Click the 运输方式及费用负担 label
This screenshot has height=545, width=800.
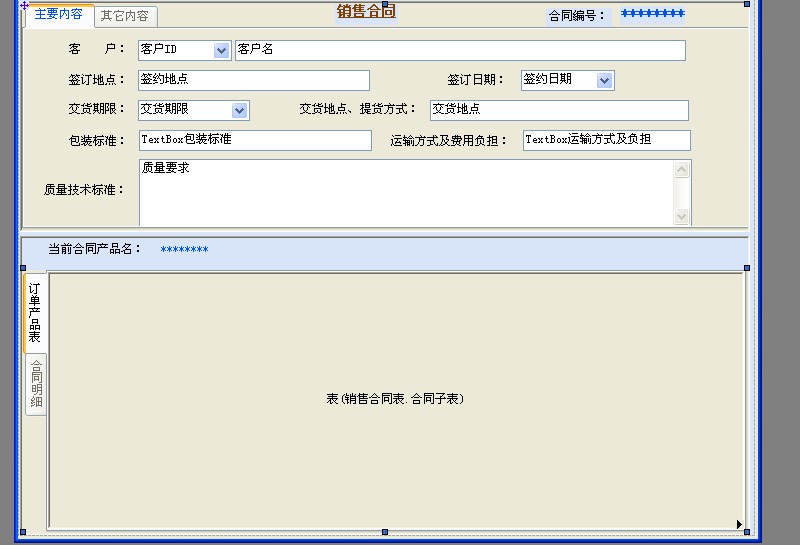pyautogui.click(x=448, y=140)
